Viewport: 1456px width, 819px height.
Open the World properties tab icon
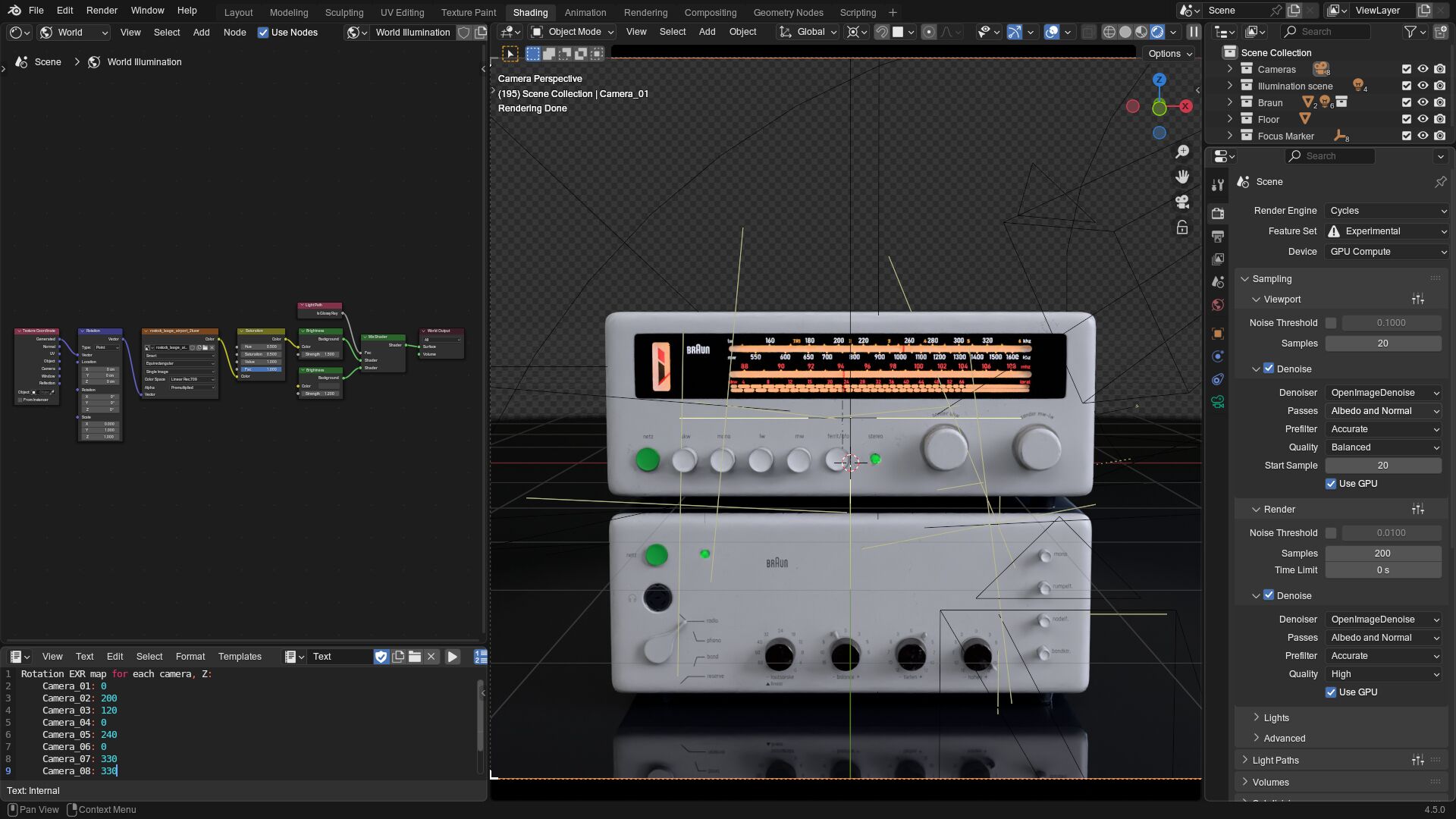coord(1218,305)
